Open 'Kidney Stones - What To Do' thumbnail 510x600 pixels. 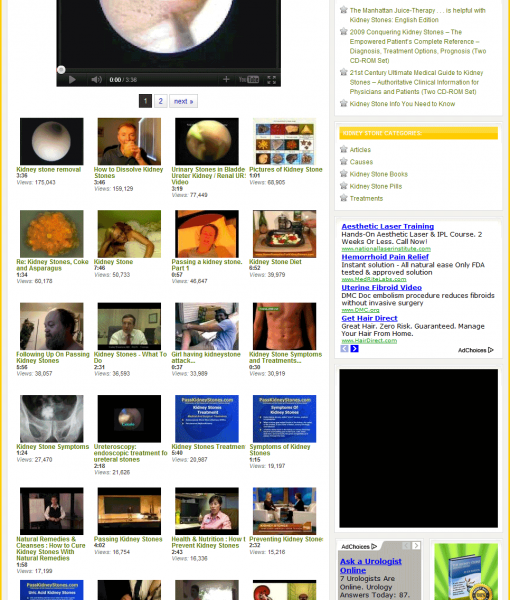pyautogui.click(x=129, y=326)
